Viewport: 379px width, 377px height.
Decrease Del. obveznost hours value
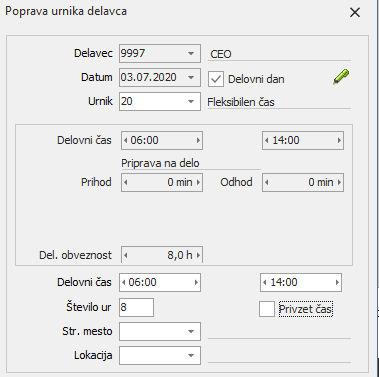[126, 255]
